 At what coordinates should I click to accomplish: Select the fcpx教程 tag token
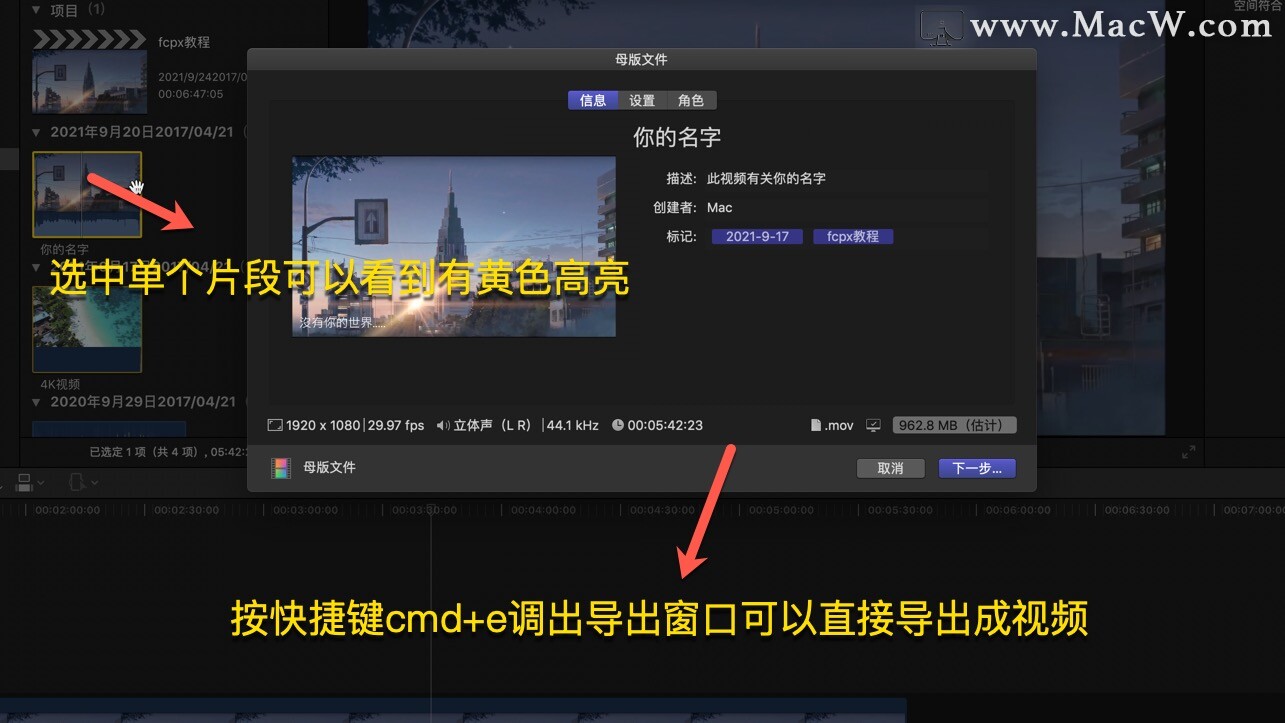(853, 237)
